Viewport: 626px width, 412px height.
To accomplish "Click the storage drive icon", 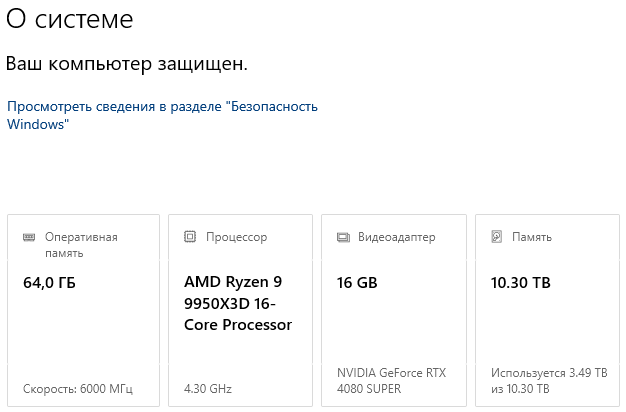I will pos(497,238).
